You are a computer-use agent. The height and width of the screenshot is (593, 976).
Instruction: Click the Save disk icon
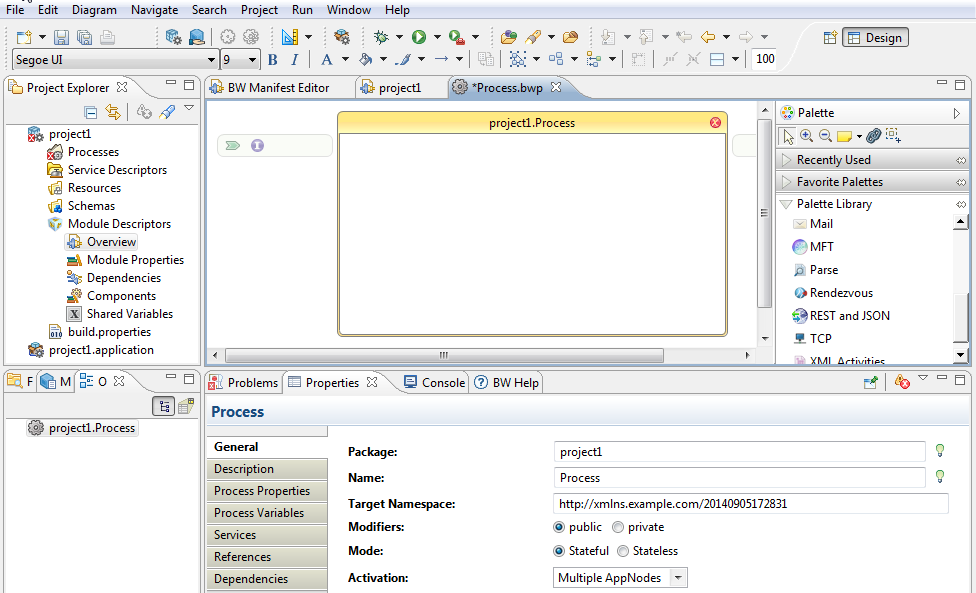pos(62,37)
